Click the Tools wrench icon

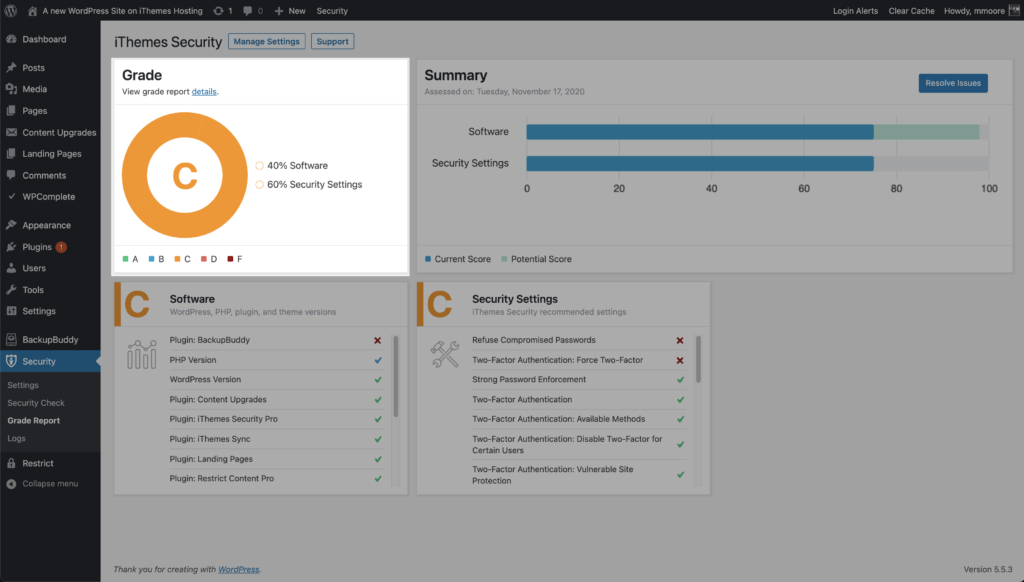pyautogui.click(x=11, y=289)
